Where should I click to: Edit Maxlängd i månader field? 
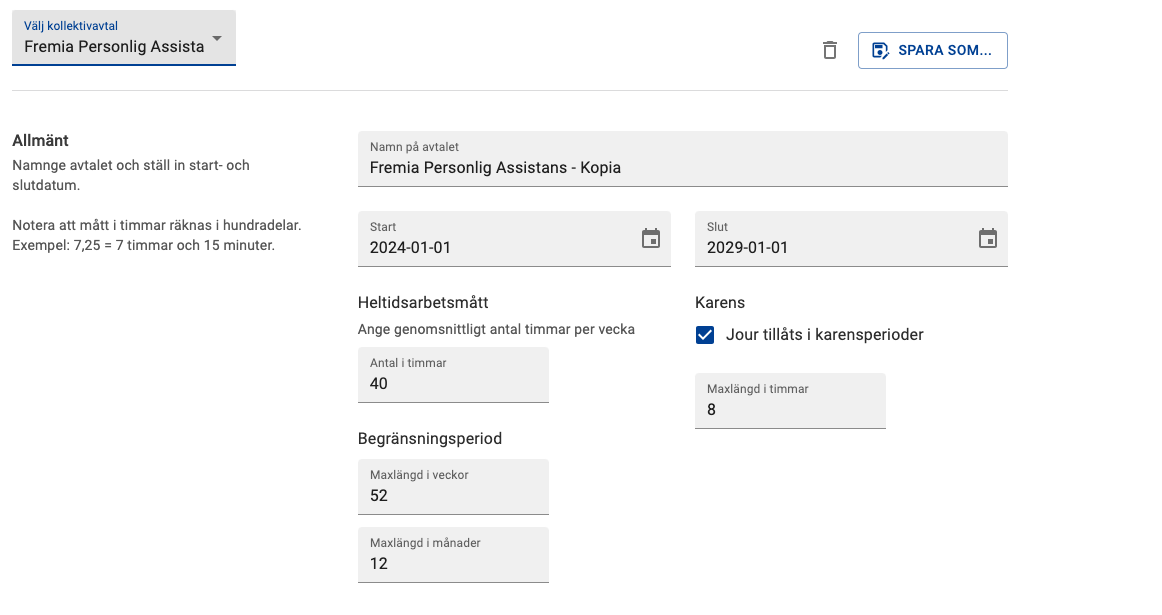tap(453, 555)
